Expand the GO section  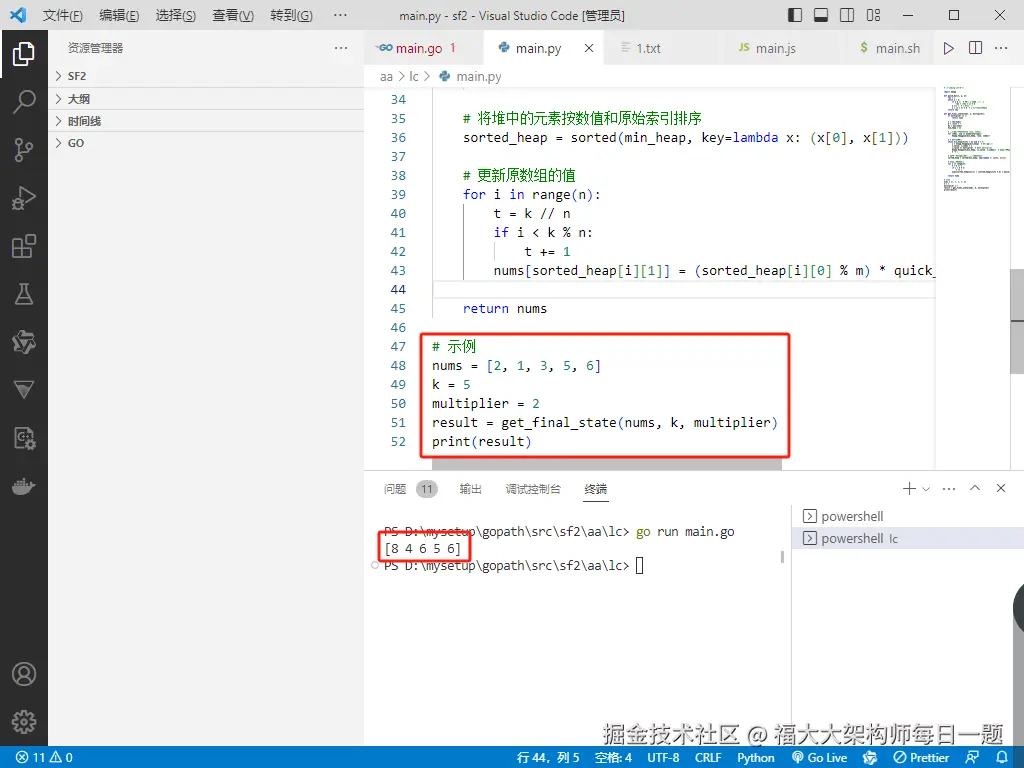pos(206,143)
